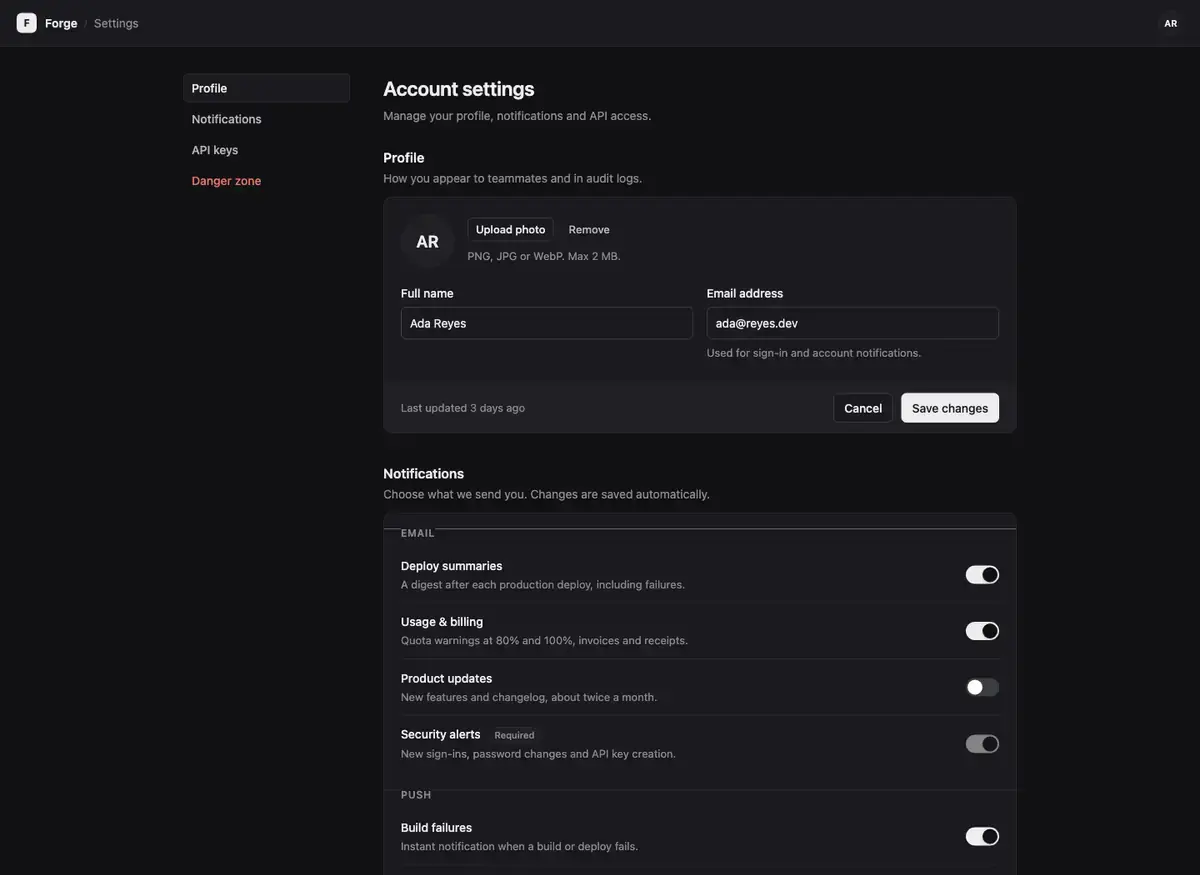This screenshot has width=1200, height=875.
Task: Select the Profile sidebar item
Action: click(x=266, y=88)
